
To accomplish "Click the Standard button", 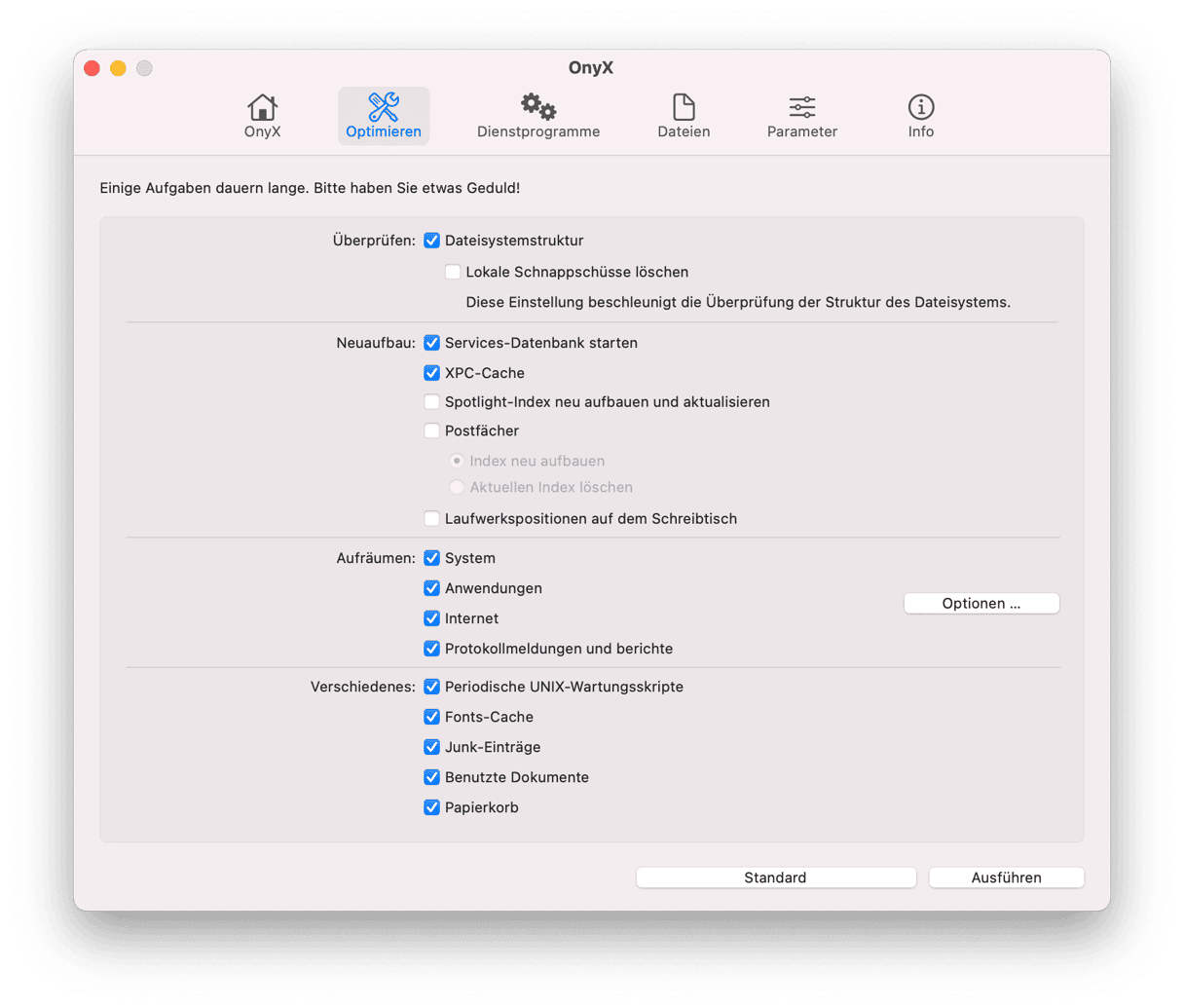I will pyautogui.click(x=776, y=877).
